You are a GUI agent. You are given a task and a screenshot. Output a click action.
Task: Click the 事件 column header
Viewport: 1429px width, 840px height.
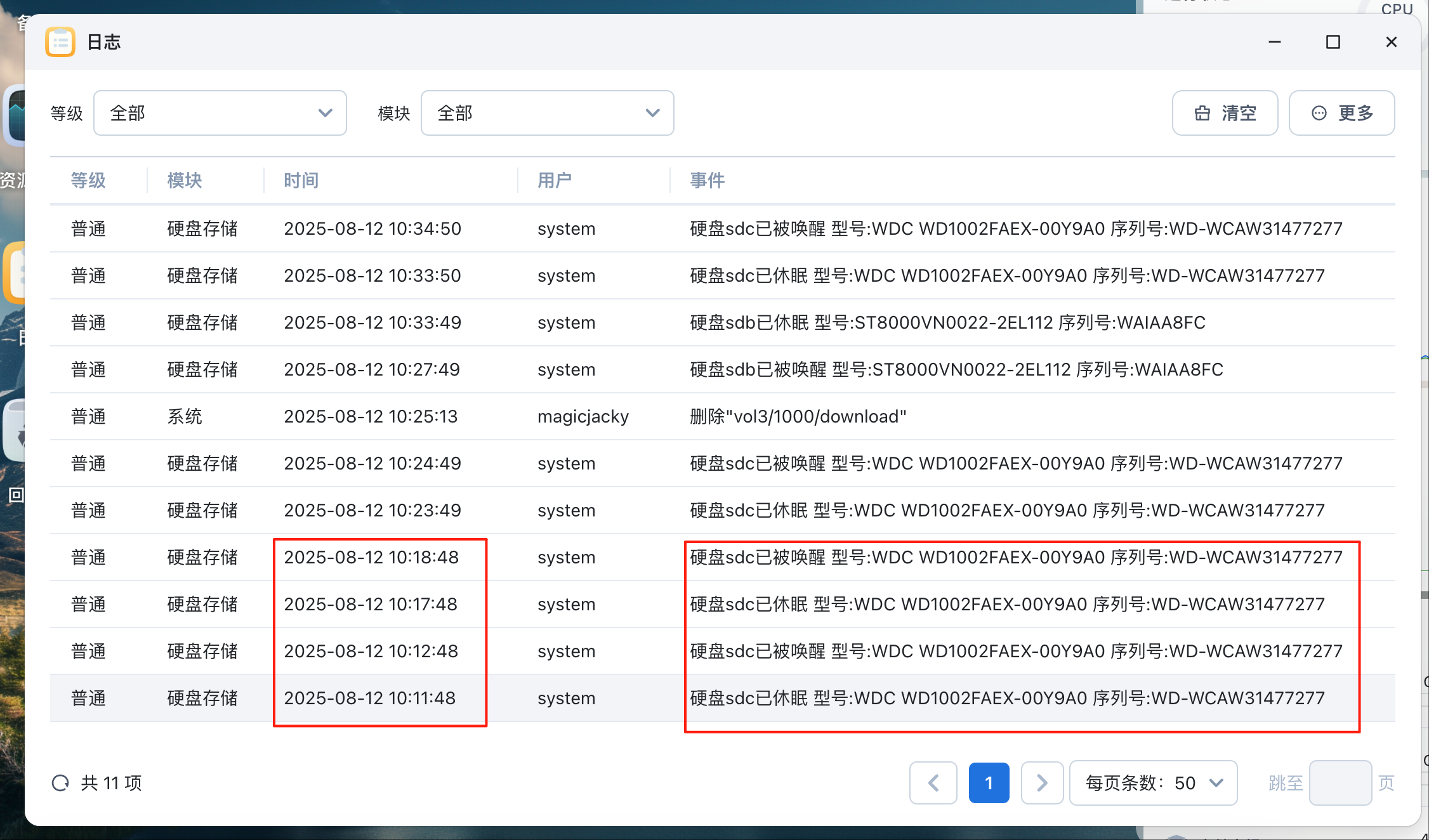coord(707,181)
